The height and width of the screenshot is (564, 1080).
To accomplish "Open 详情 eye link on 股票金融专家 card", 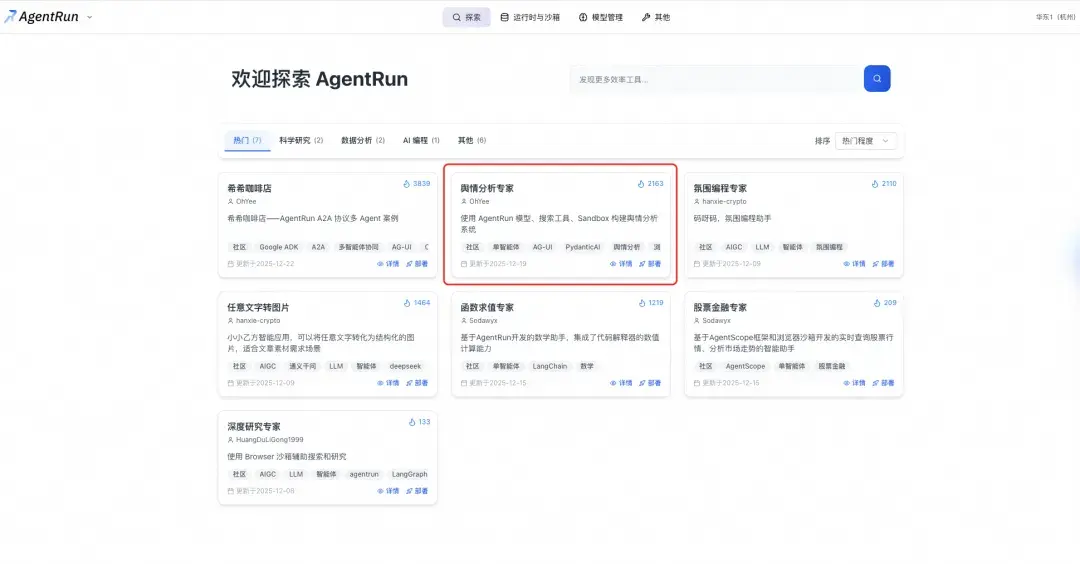I will (854, 383).
